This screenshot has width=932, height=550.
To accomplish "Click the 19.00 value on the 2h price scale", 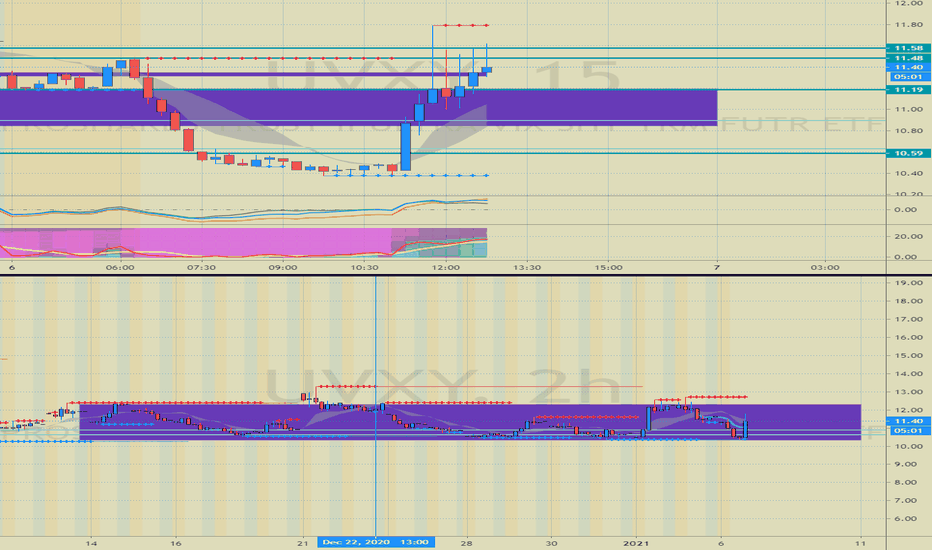I will click(x=908, y=282).
